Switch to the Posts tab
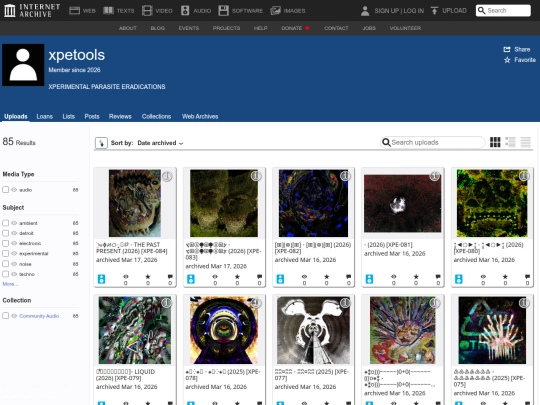This screenshot has height=405, width=540. click(92, 116)
